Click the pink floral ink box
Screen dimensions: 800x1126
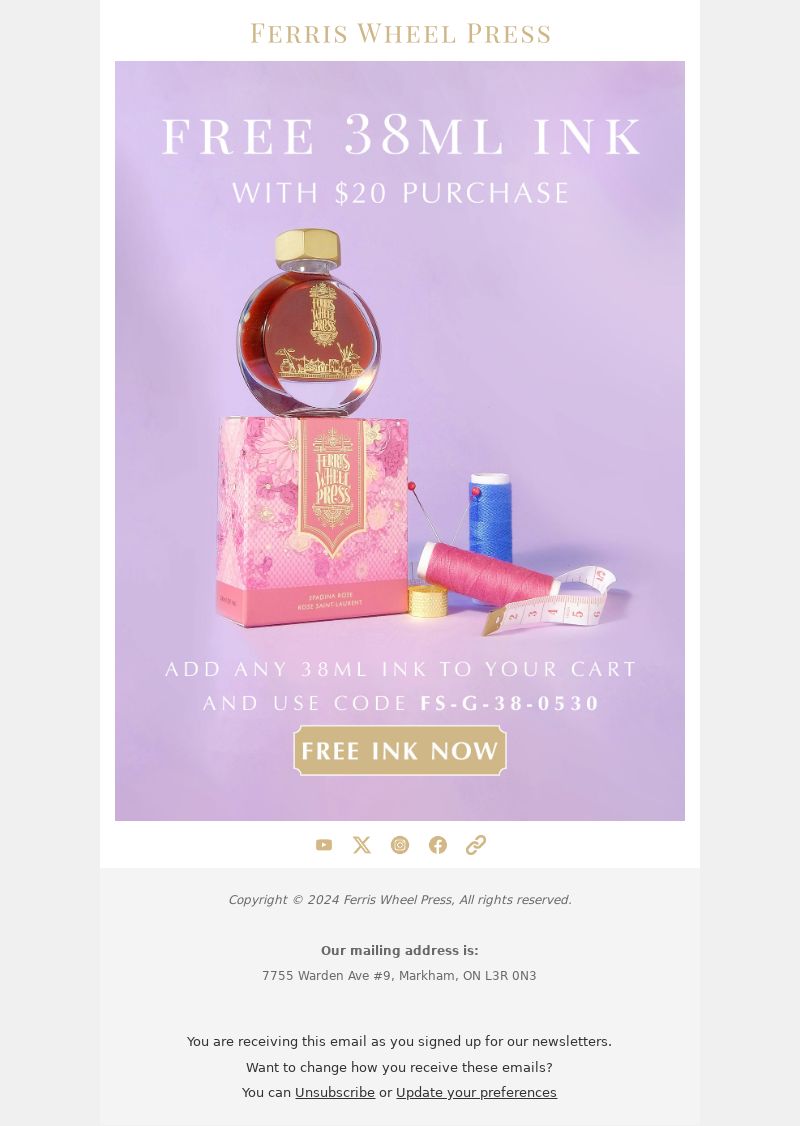[x=312, y=521]
